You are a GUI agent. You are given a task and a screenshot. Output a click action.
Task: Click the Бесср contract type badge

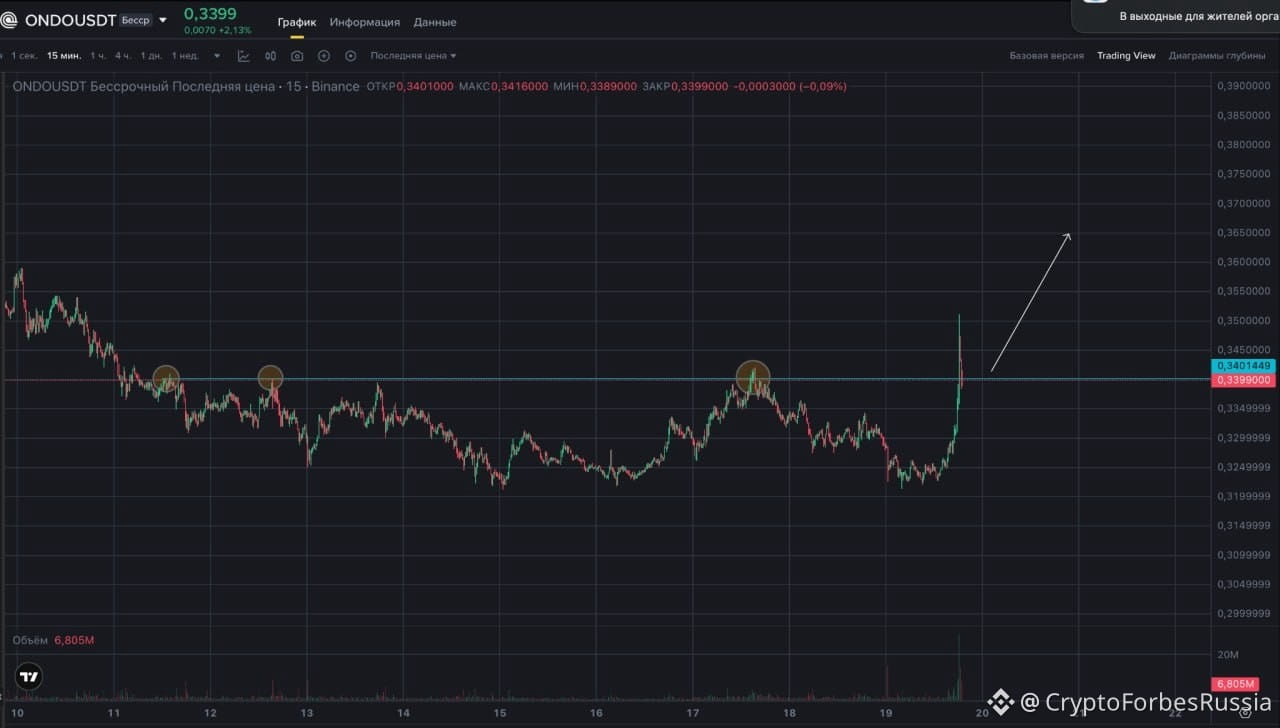pyautogui.click(x=136, y=20)
